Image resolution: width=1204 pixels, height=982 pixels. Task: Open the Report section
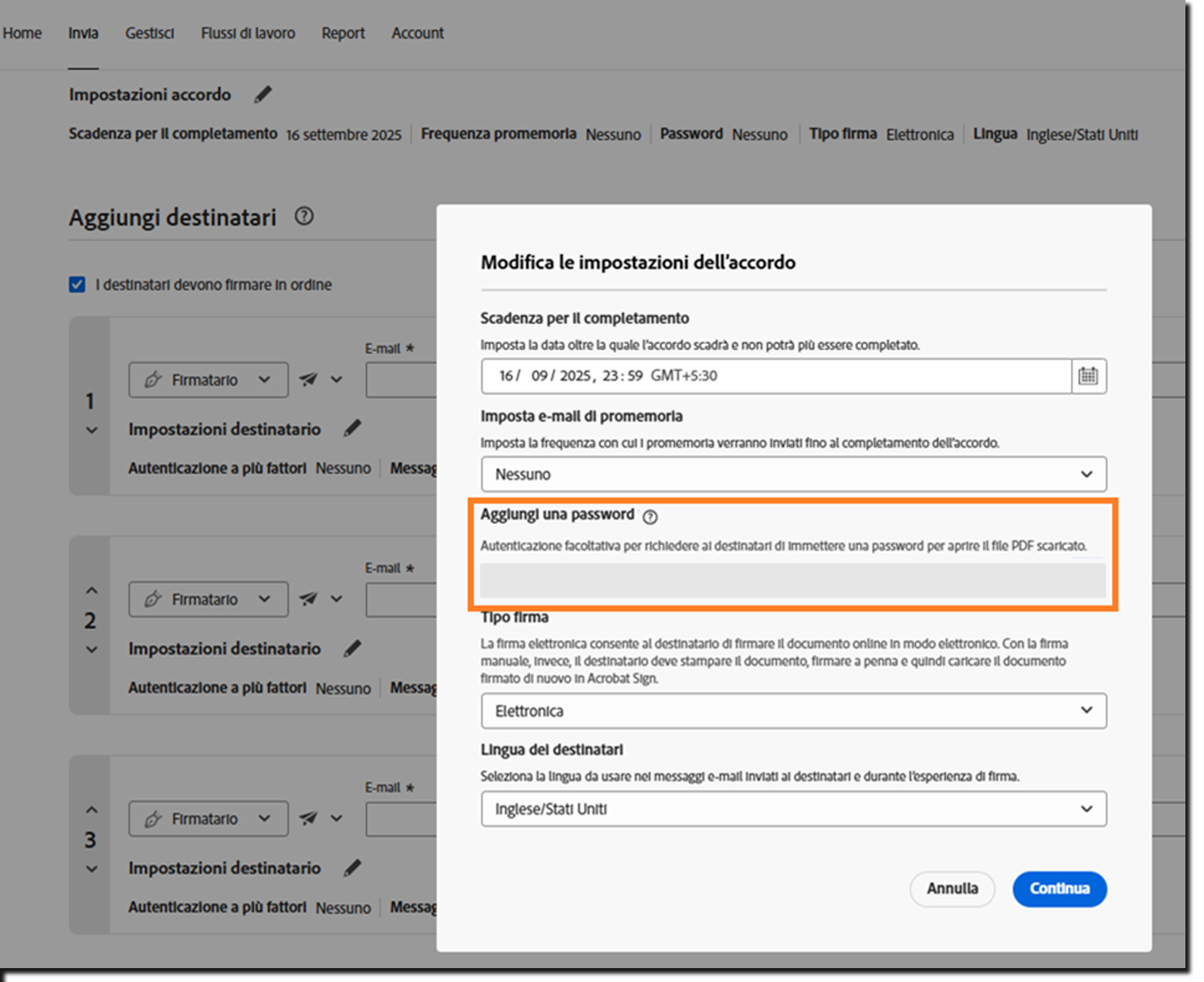click(343, 33)
